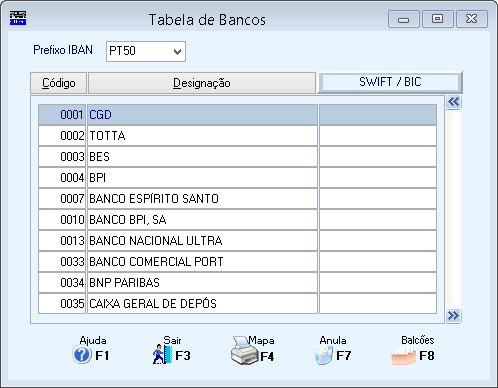Viewport: 498px width, 388px height.
Task: Jump to first records with double-left arrow
Action: pyautogui.click(x=453, y=102)
